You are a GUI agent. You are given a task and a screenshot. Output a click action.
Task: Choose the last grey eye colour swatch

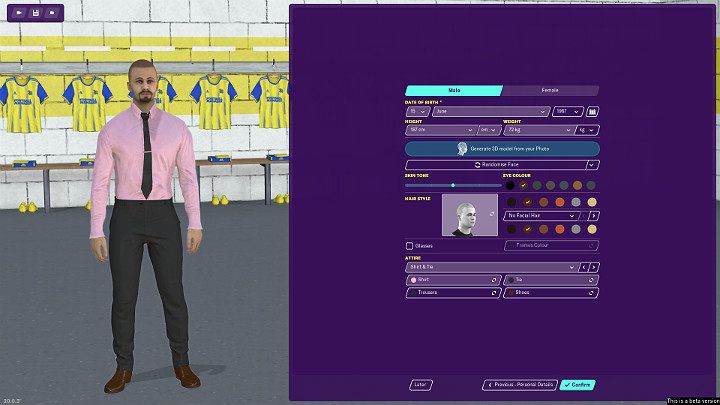[591, 186]
